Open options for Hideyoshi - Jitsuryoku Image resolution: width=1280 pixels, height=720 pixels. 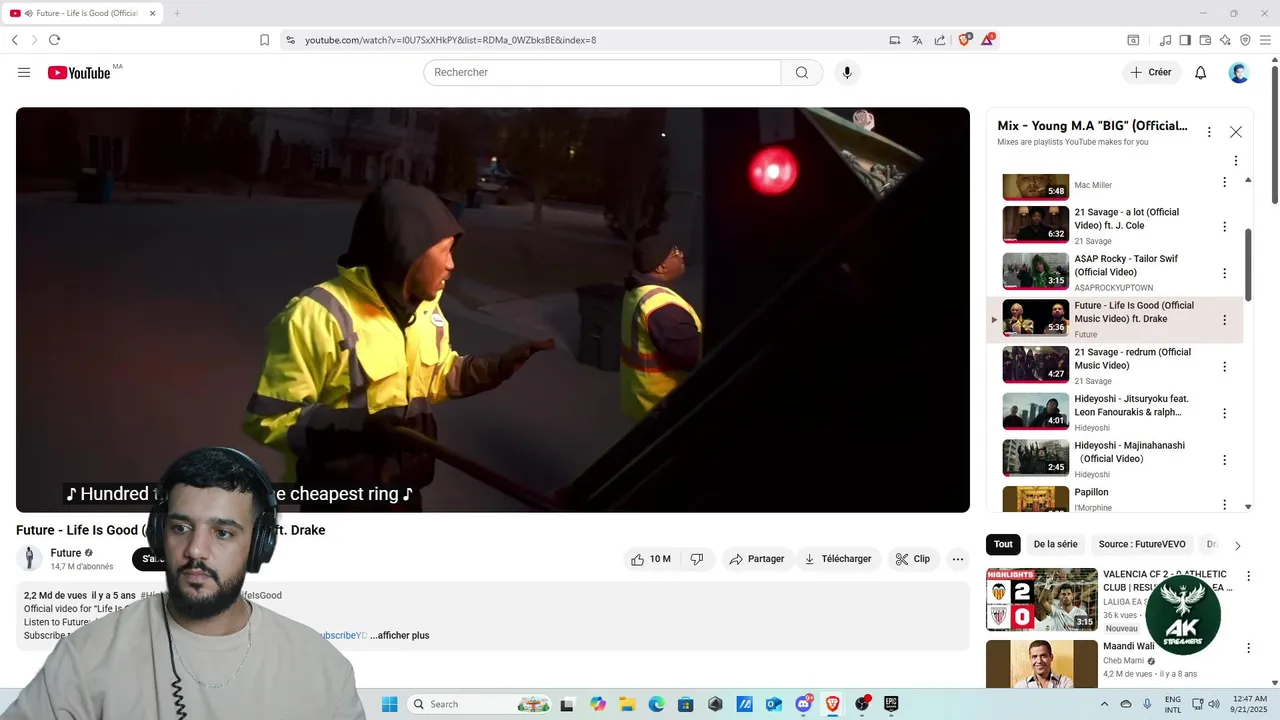click(x=1224, y=413)
